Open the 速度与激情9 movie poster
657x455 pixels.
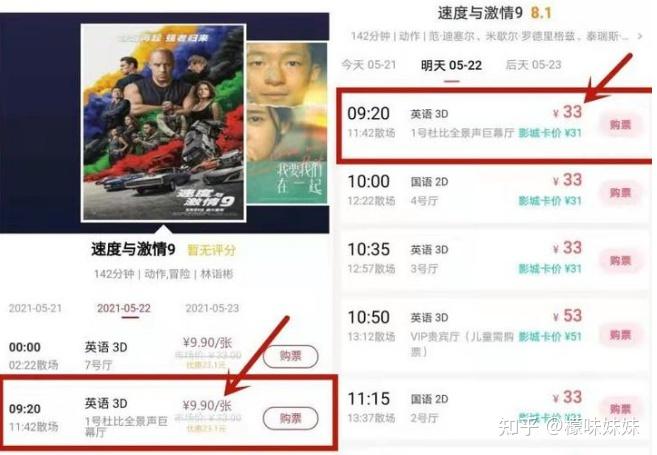click(x=163, y=122)
